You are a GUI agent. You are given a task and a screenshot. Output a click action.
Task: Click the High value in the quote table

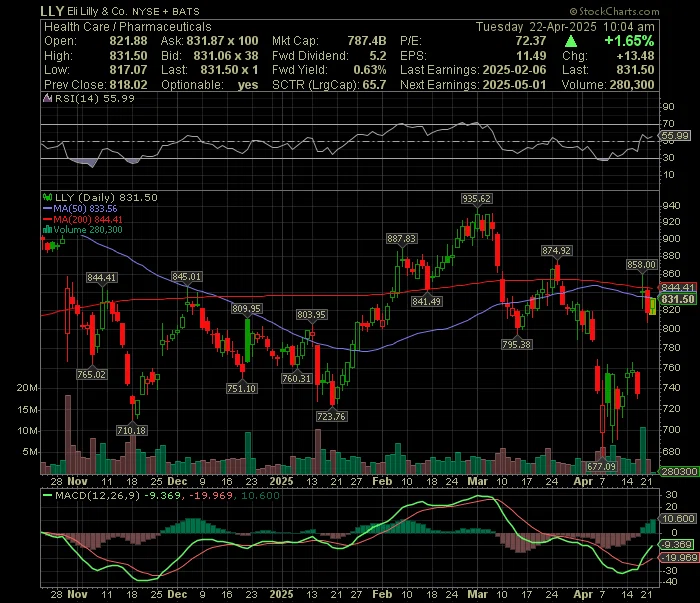pyautogui.click(x=129, y=56)
